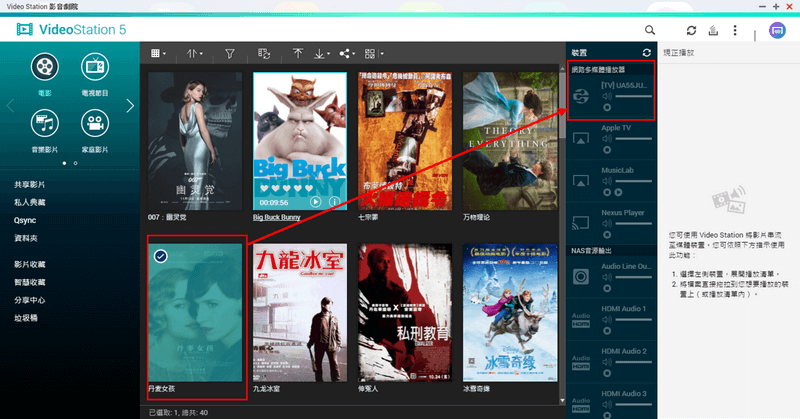Select the 冰雪奇缘 movie poster
This screenshot has width=800, height=419.
point(510,312)
